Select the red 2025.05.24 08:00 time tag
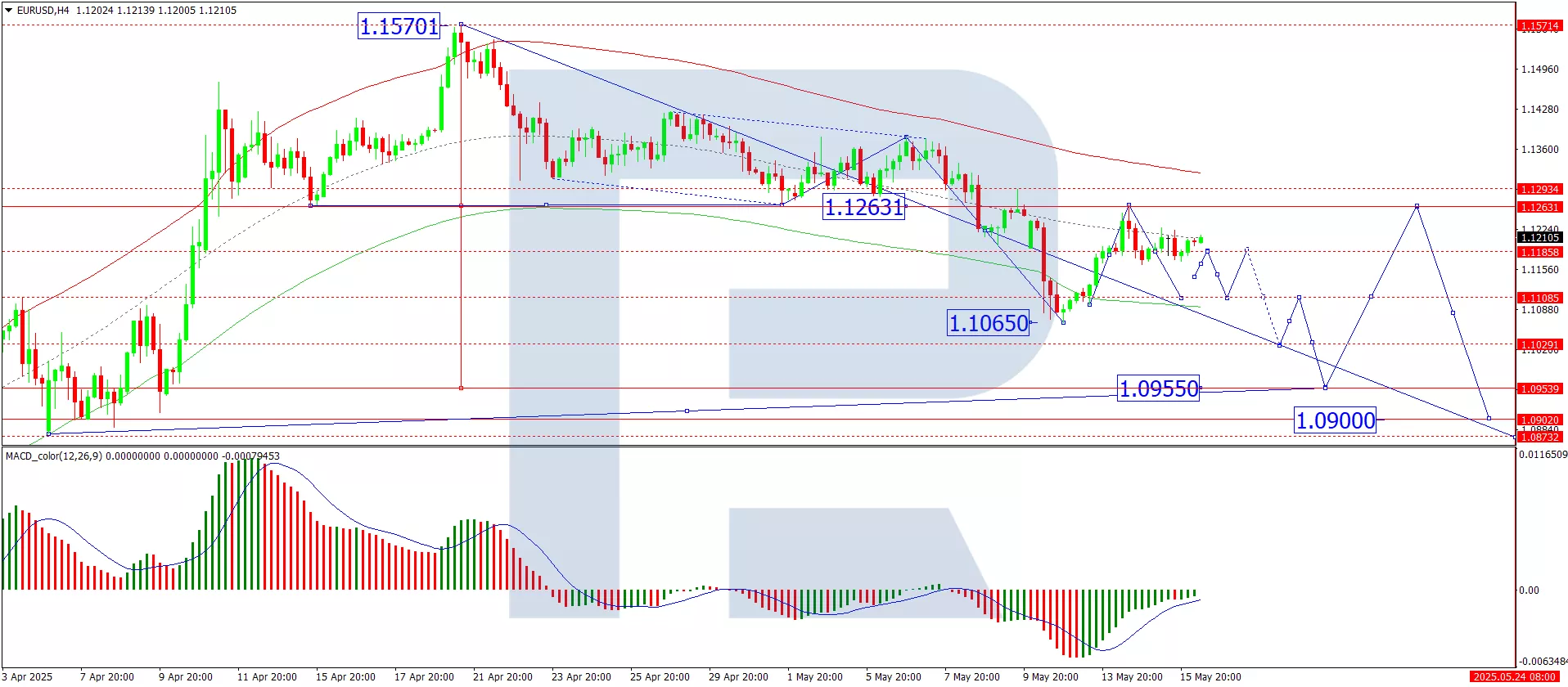 [x=1515, y=676]
